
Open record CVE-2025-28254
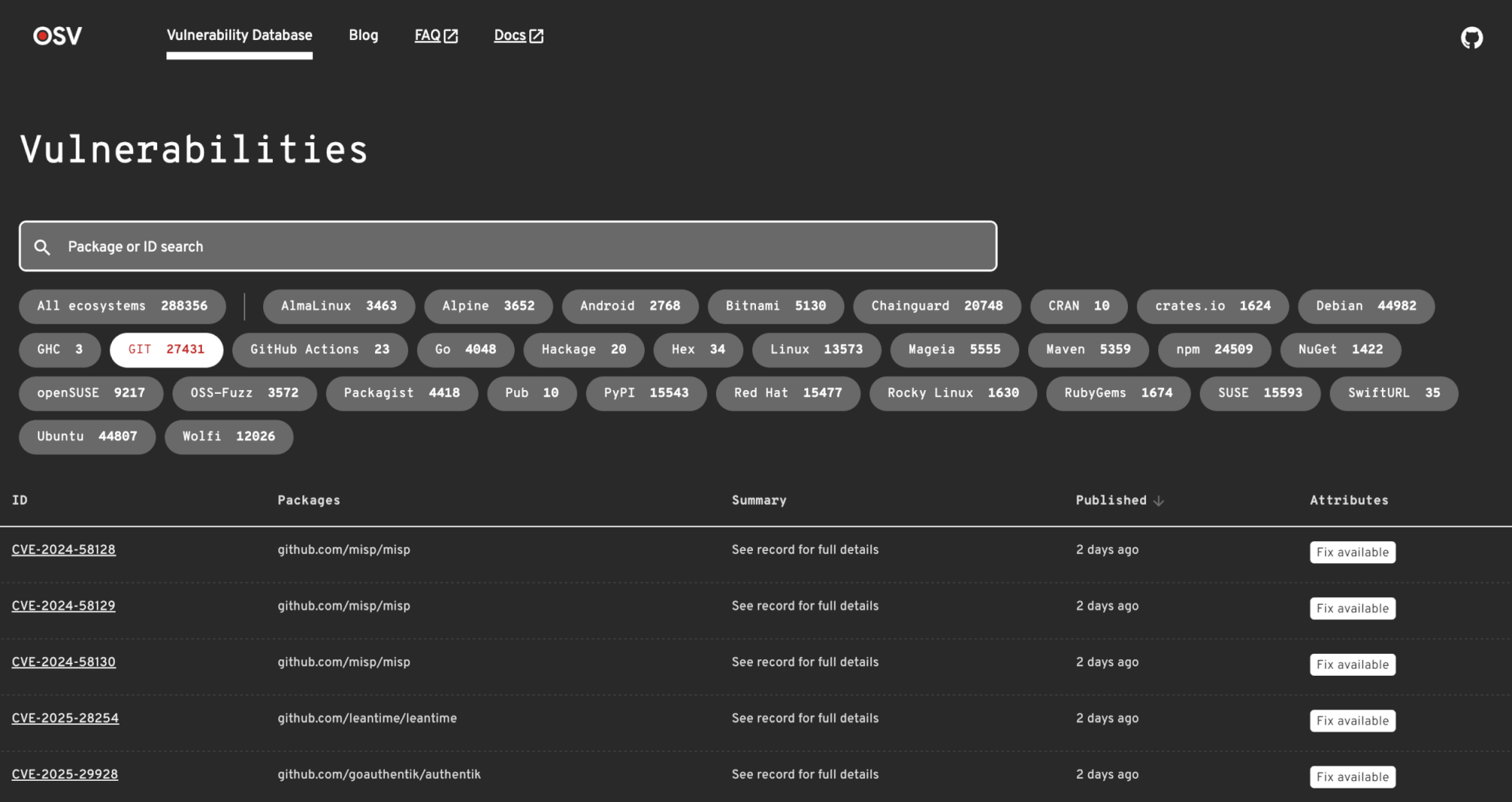[x=65, y=718]
